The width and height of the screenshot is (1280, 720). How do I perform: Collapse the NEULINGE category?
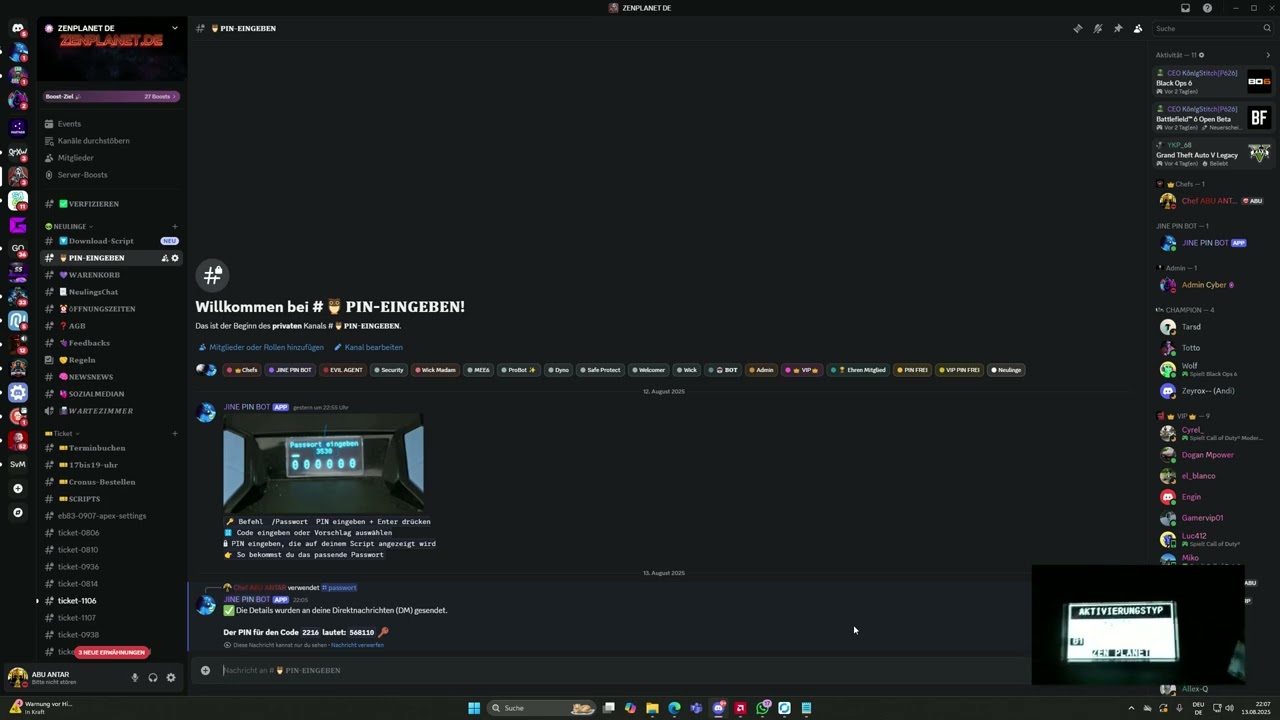[72, 227]
